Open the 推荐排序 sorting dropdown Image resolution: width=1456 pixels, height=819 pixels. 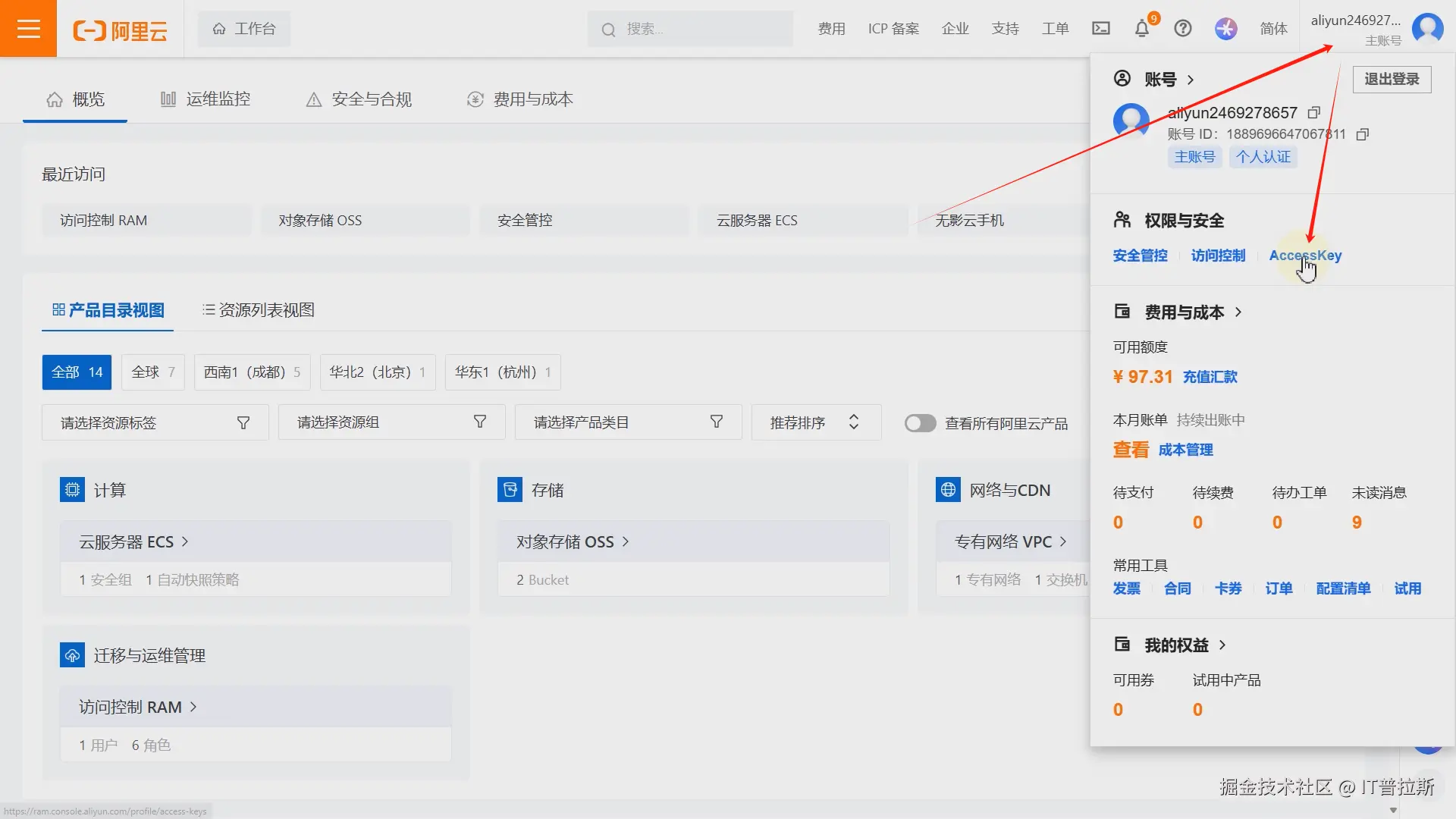click(815, 422)
